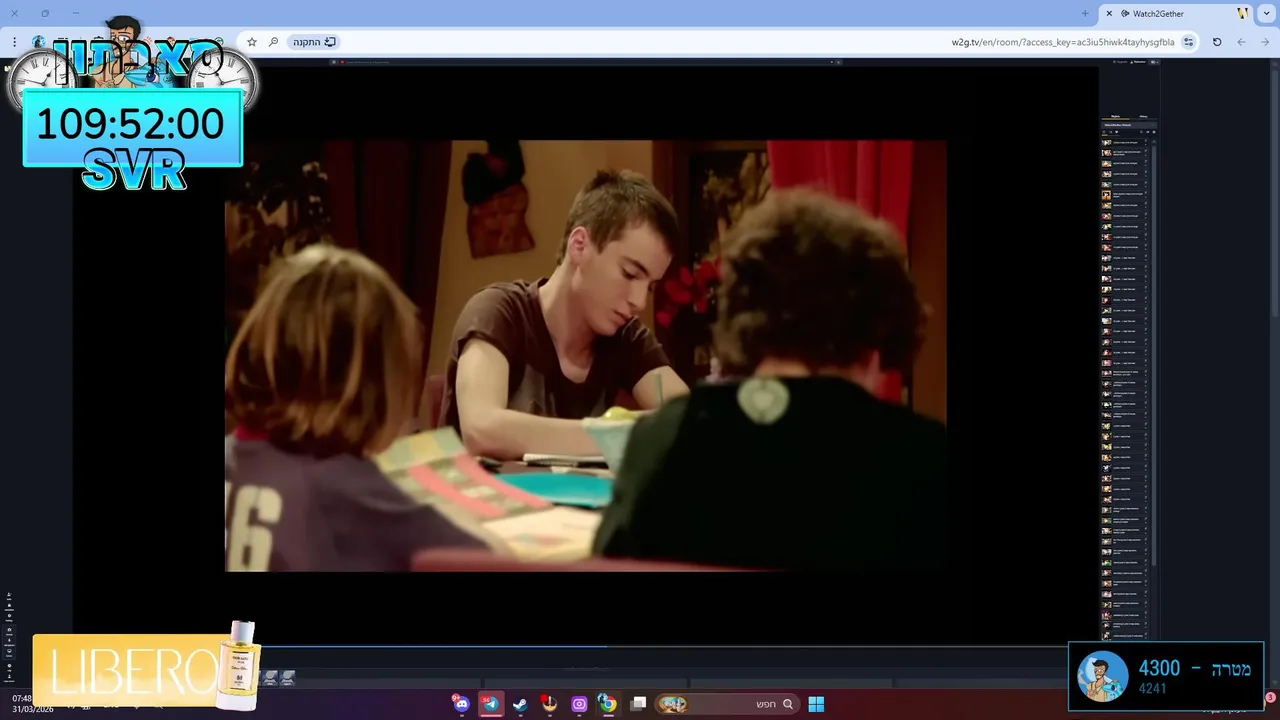Go back in browser history
Viewport: 1280px width, 720px height.
click(1265, 42)
